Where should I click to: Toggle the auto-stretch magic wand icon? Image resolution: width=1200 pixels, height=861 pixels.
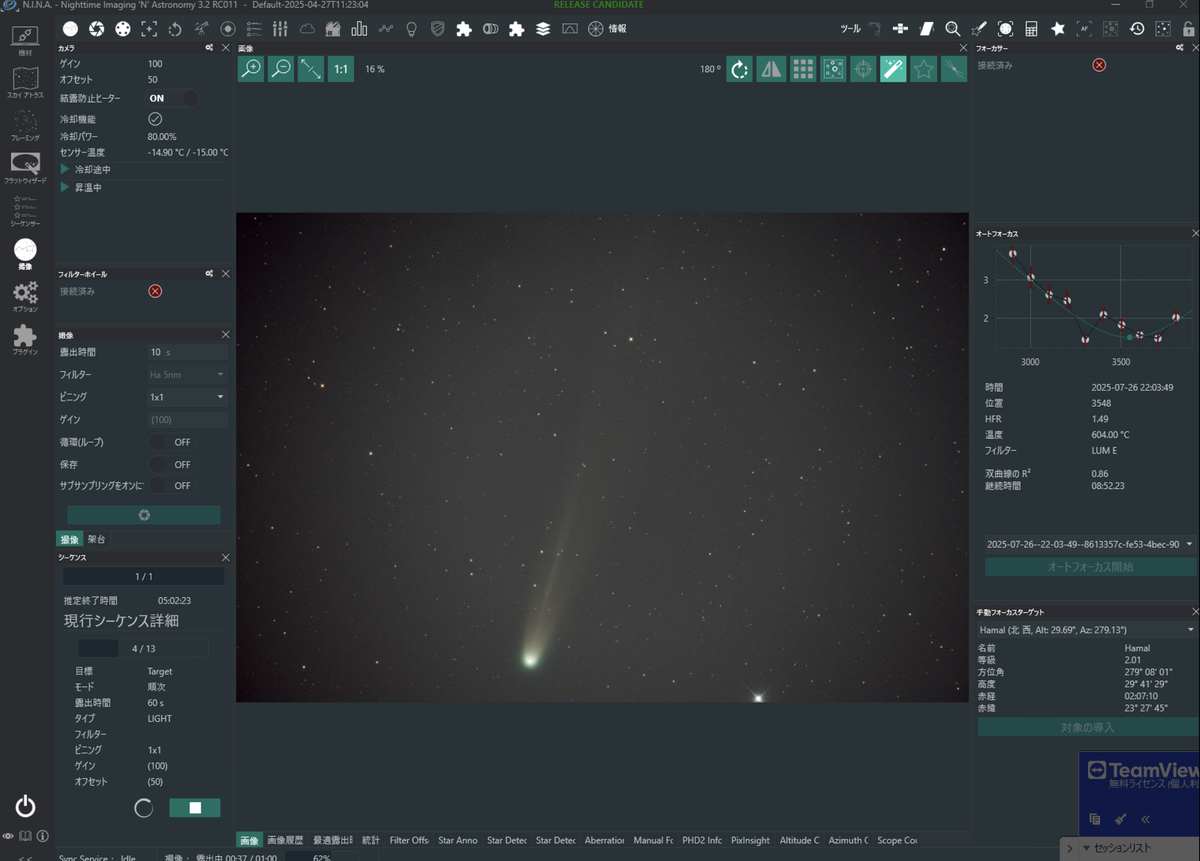coord(893,69)
